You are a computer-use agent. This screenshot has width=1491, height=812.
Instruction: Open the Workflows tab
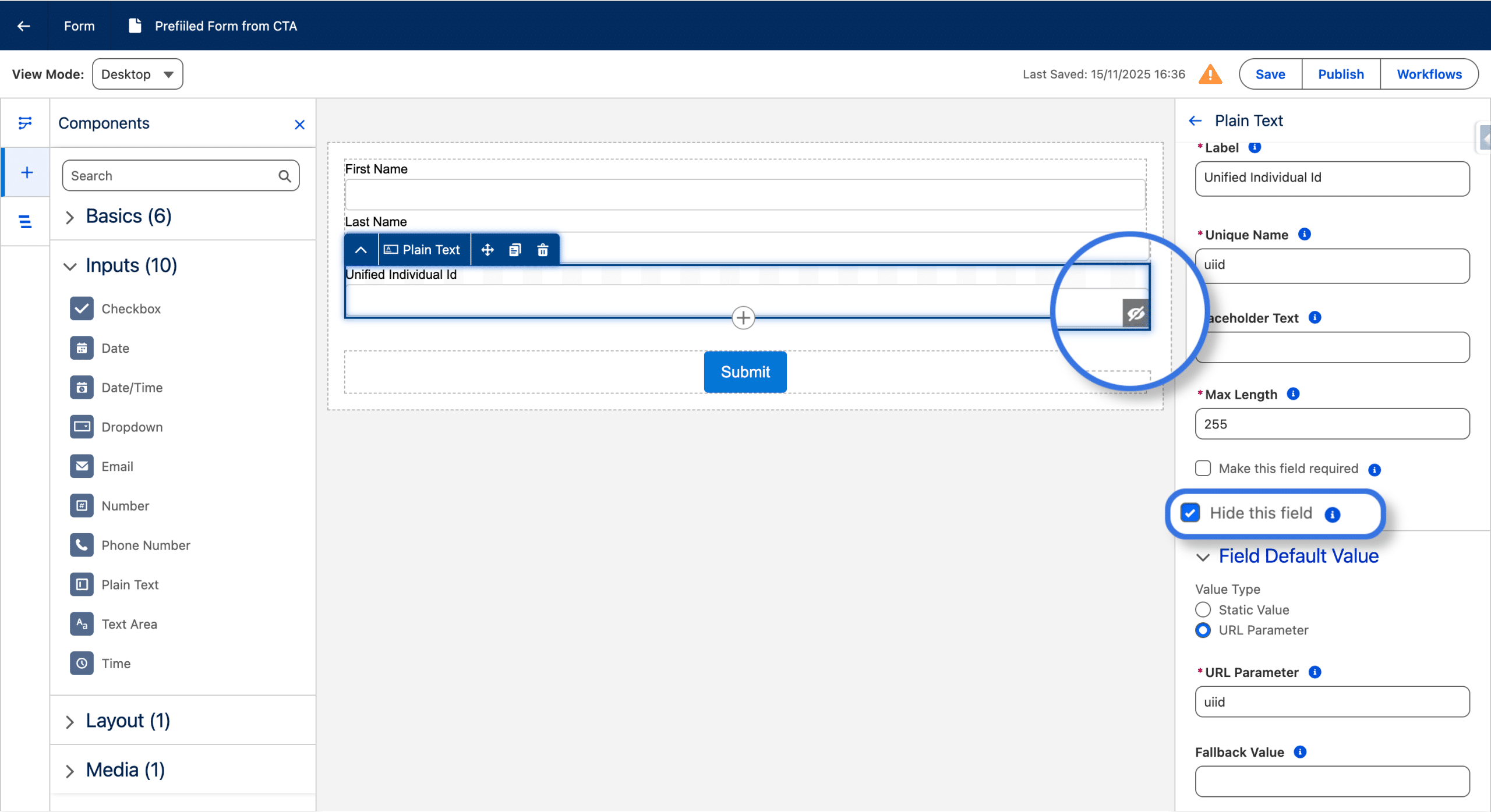(1429, 74)
